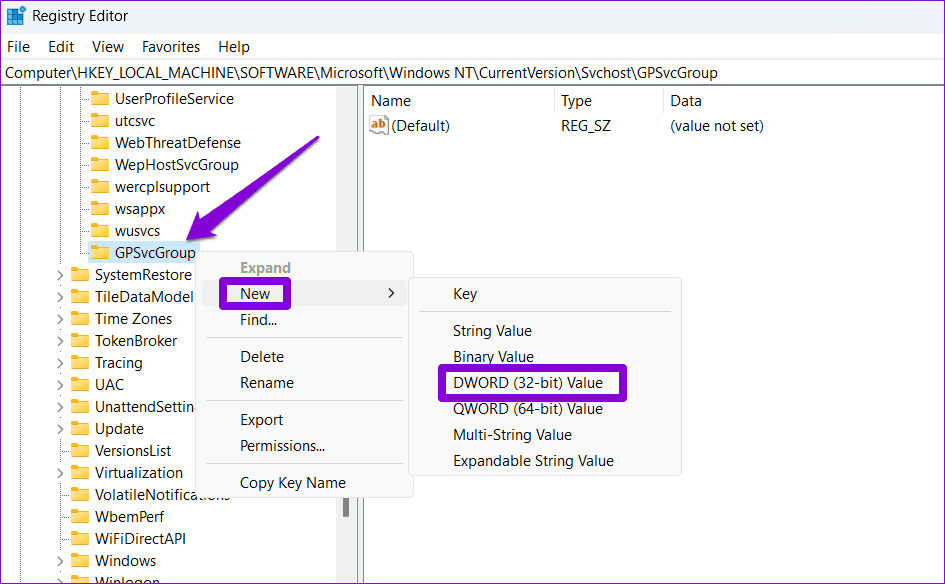
Task: Click the WebThreatDefense folder icon
Action: pos(101,143)
